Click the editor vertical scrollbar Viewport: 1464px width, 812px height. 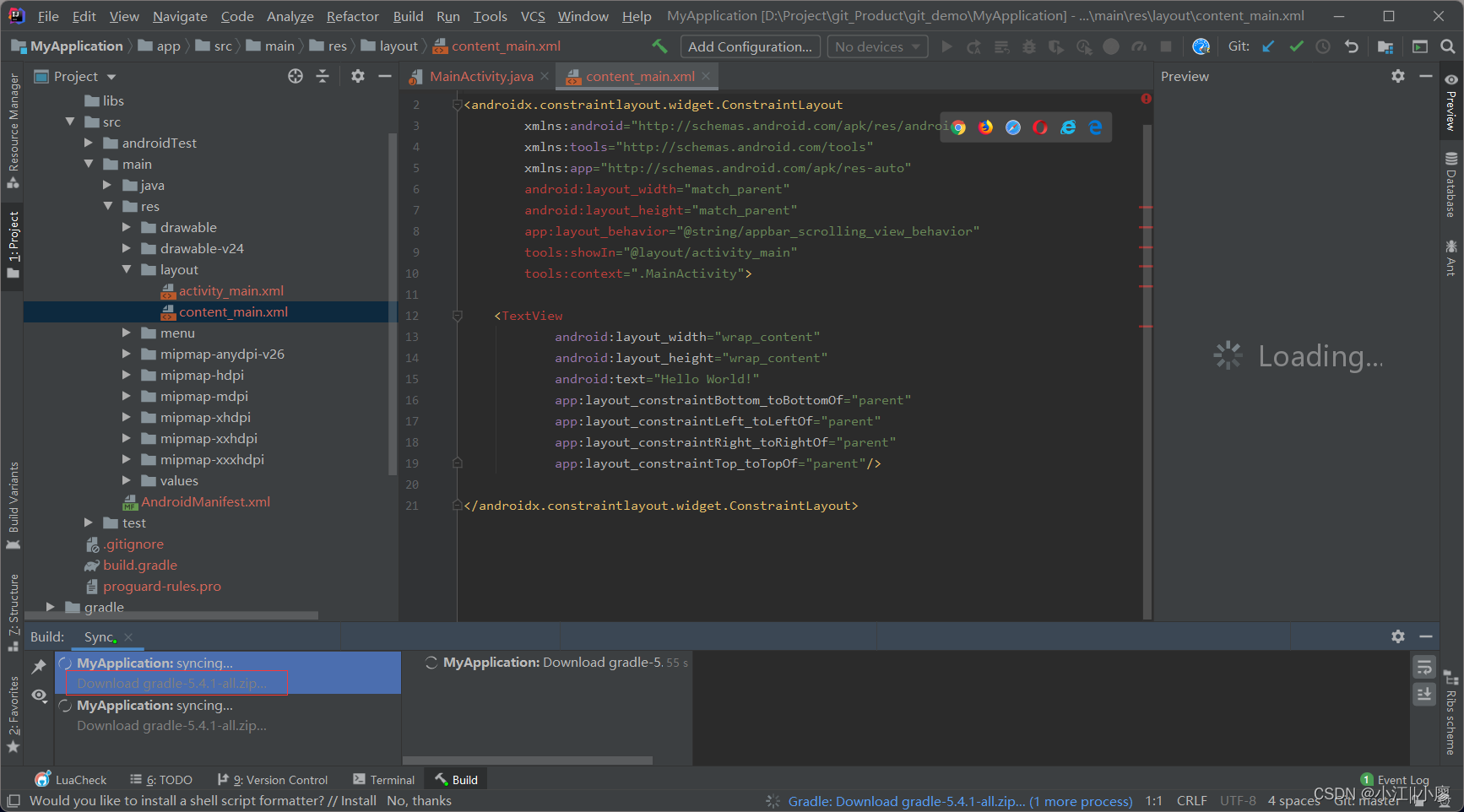pos(1147,371)
